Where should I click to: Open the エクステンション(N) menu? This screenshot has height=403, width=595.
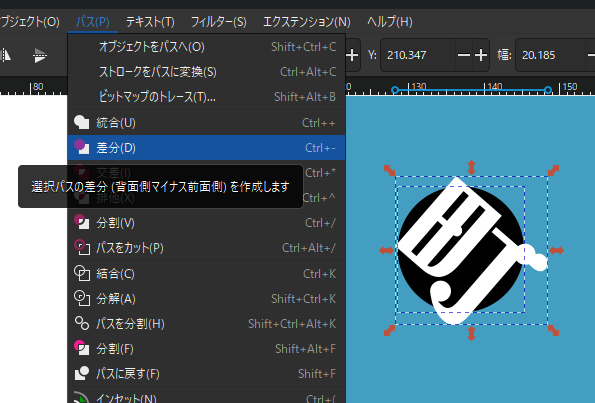pyautogui.click(x=307, y=22)
